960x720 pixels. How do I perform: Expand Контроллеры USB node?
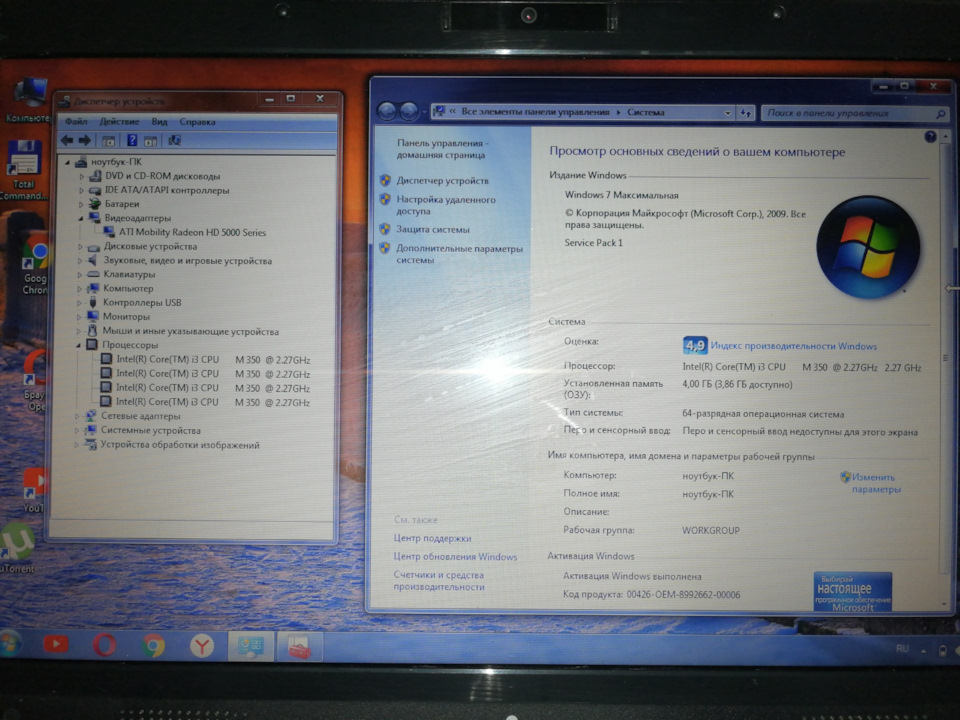tap(79, 303)
